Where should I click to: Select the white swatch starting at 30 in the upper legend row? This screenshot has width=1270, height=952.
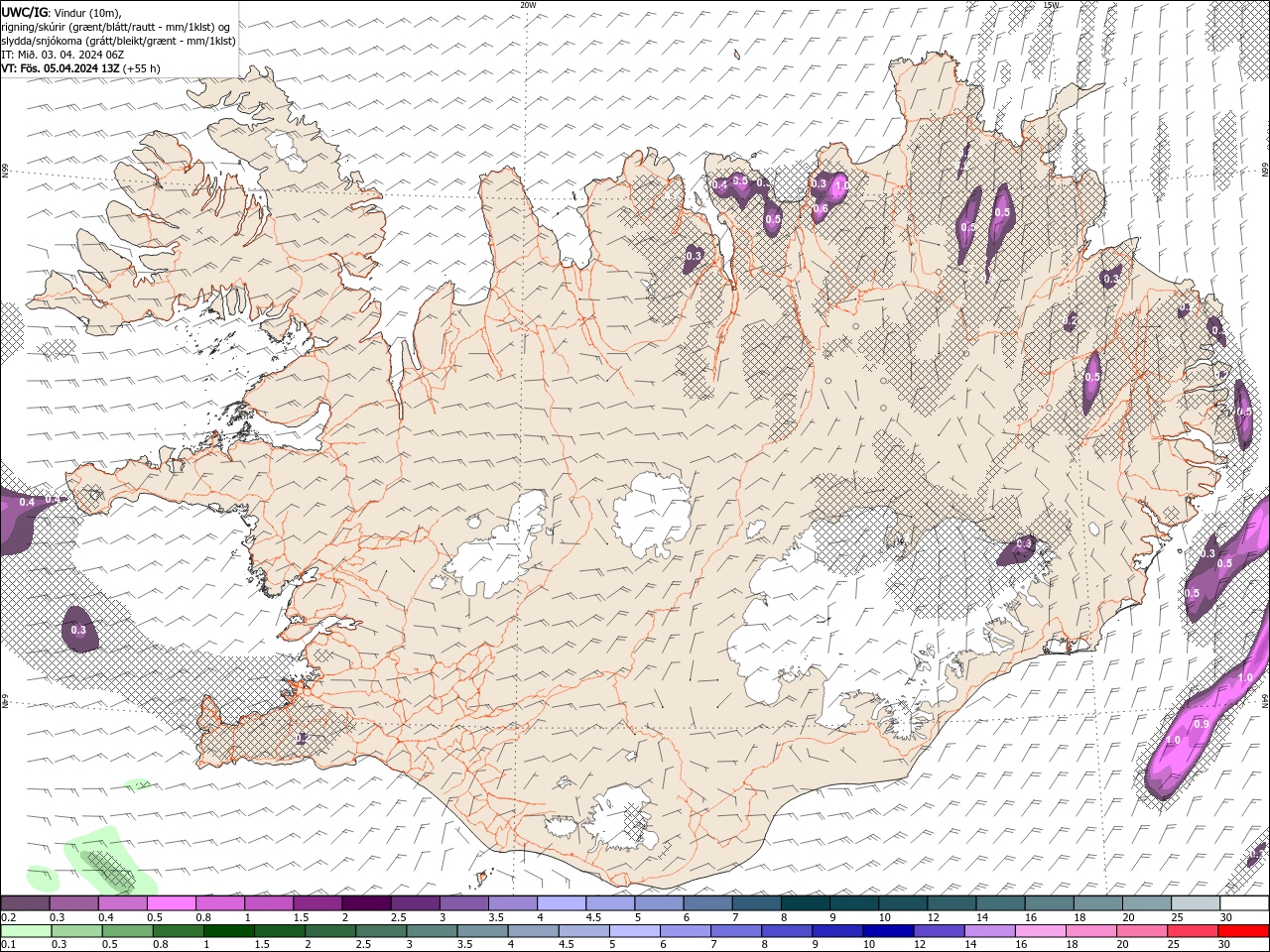1245,903
